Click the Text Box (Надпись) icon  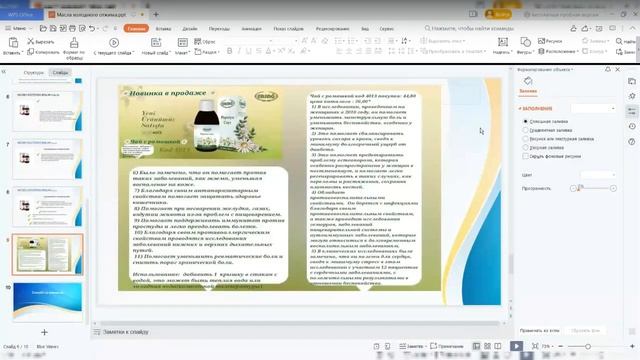[x=503, y=42]
